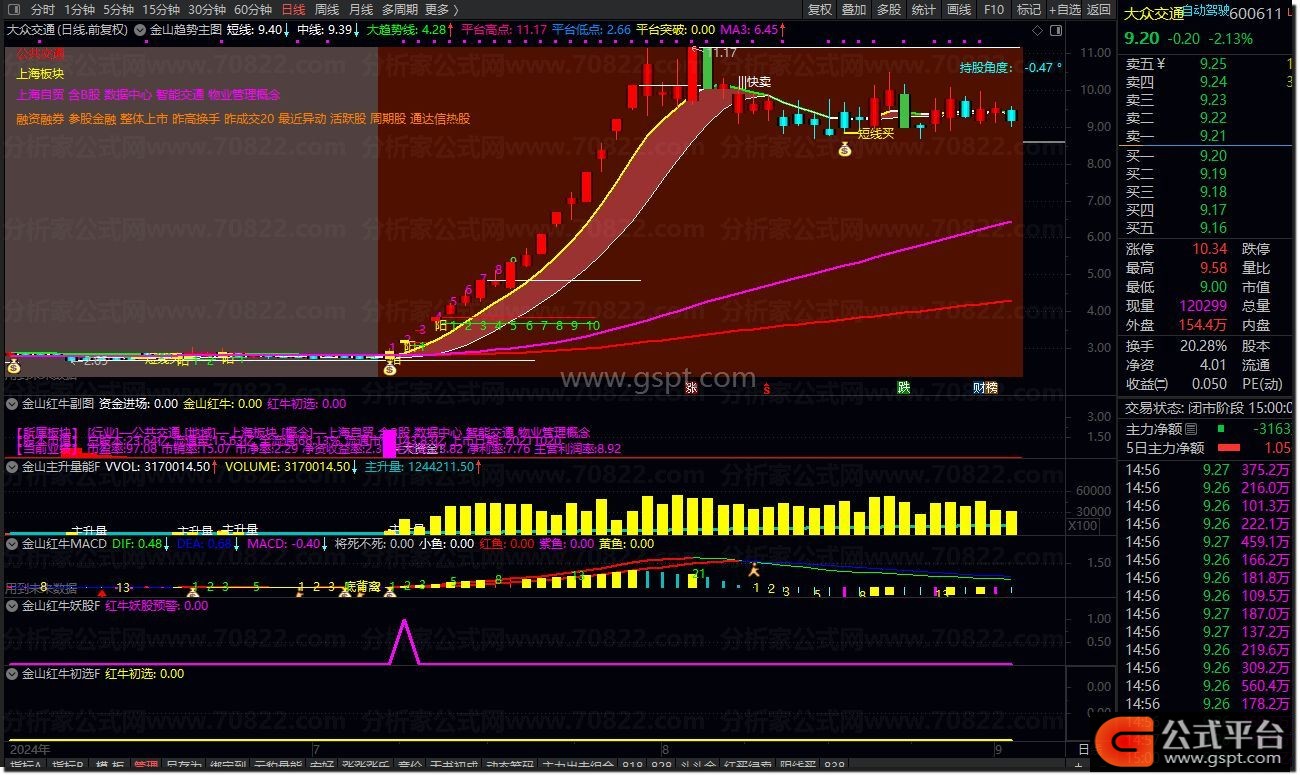Switch to the 分时 intraday chart
The height and width of the screenshot is (775, 1300).
tap(43, 9)
